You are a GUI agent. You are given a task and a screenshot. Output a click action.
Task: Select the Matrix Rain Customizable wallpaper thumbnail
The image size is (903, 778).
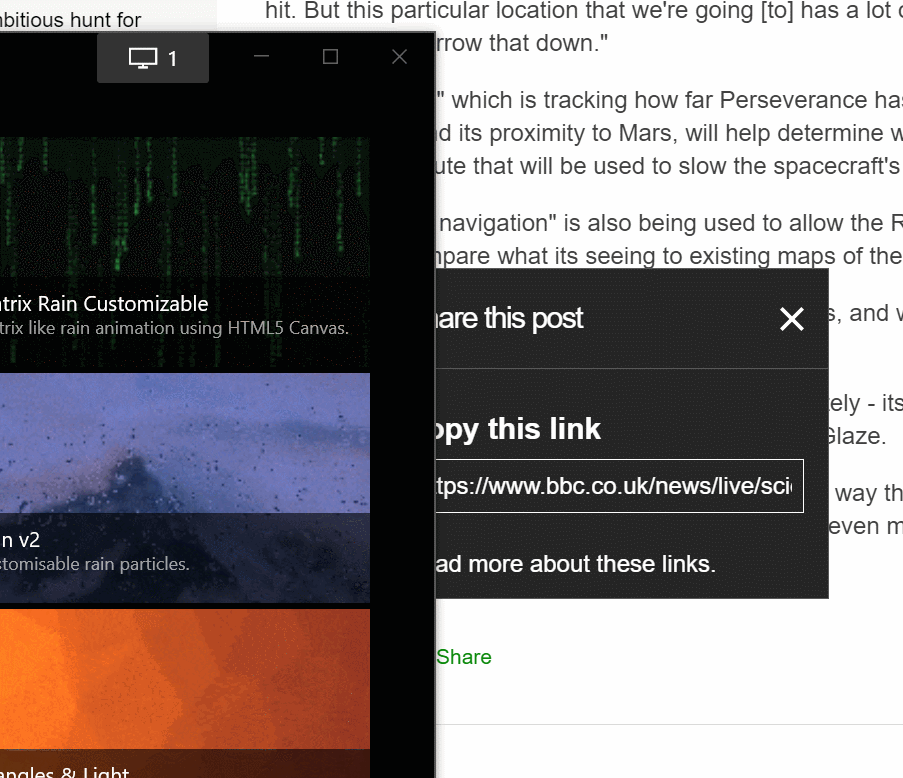[x=184, y=252]
